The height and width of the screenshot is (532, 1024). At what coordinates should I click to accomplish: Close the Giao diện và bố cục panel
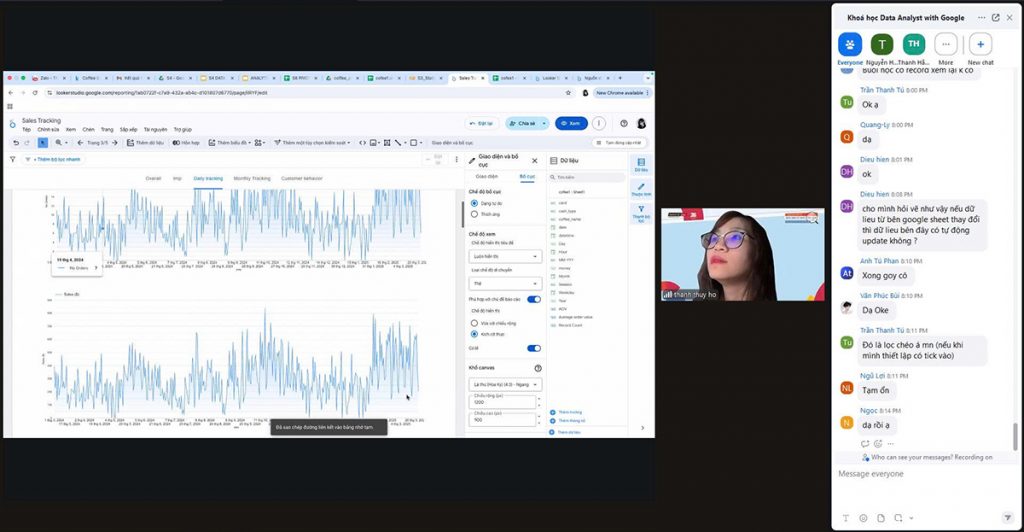(535, 161)
